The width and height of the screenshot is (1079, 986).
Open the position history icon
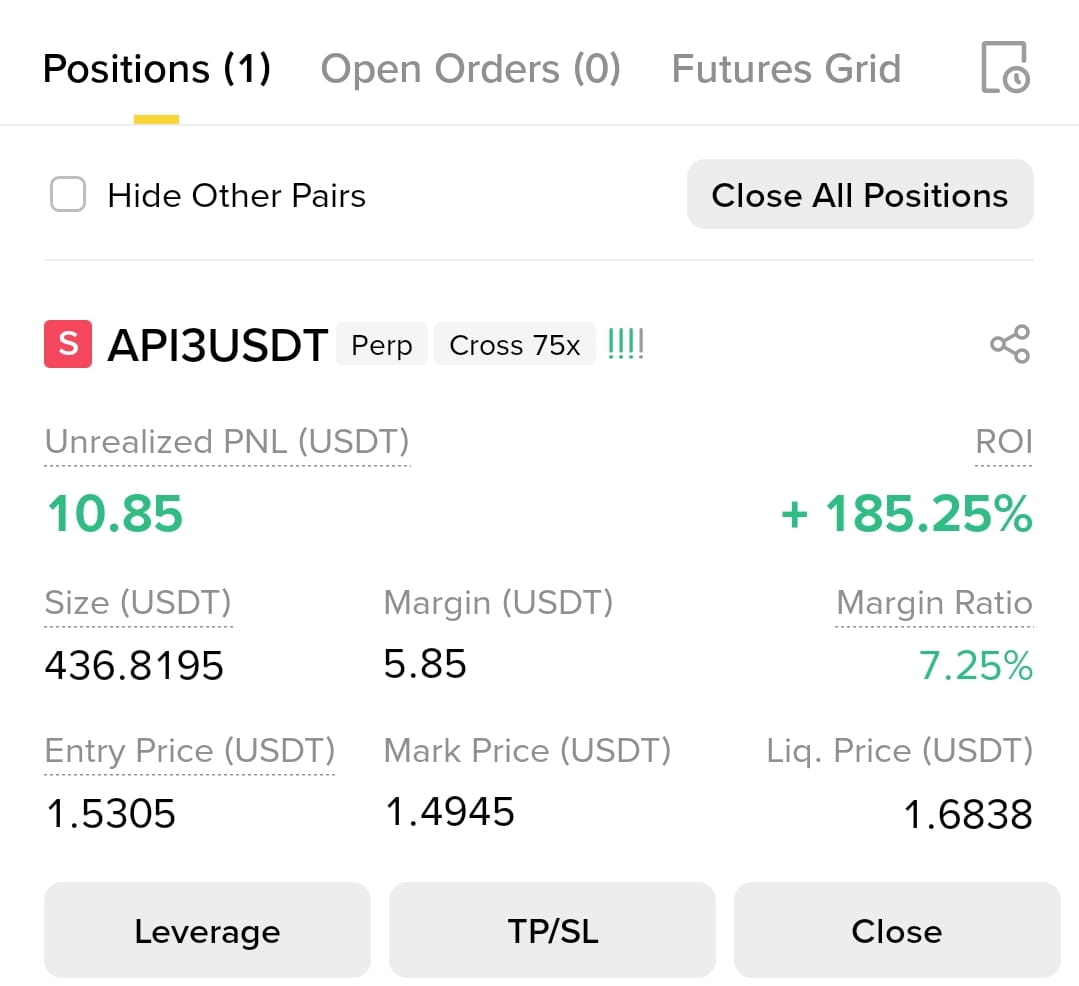(1005, 67)
